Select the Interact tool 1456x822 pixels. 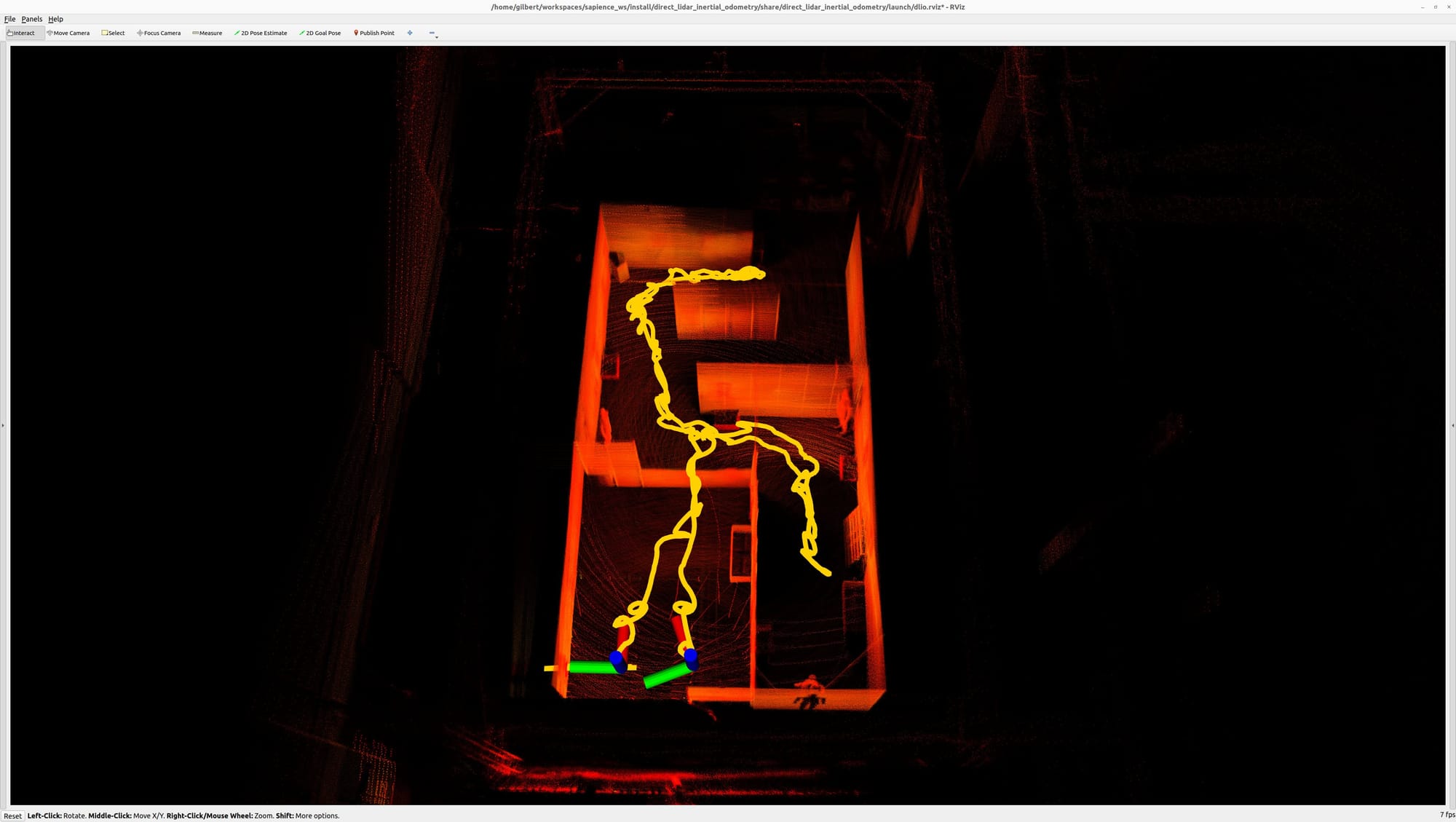click(21, 33)
